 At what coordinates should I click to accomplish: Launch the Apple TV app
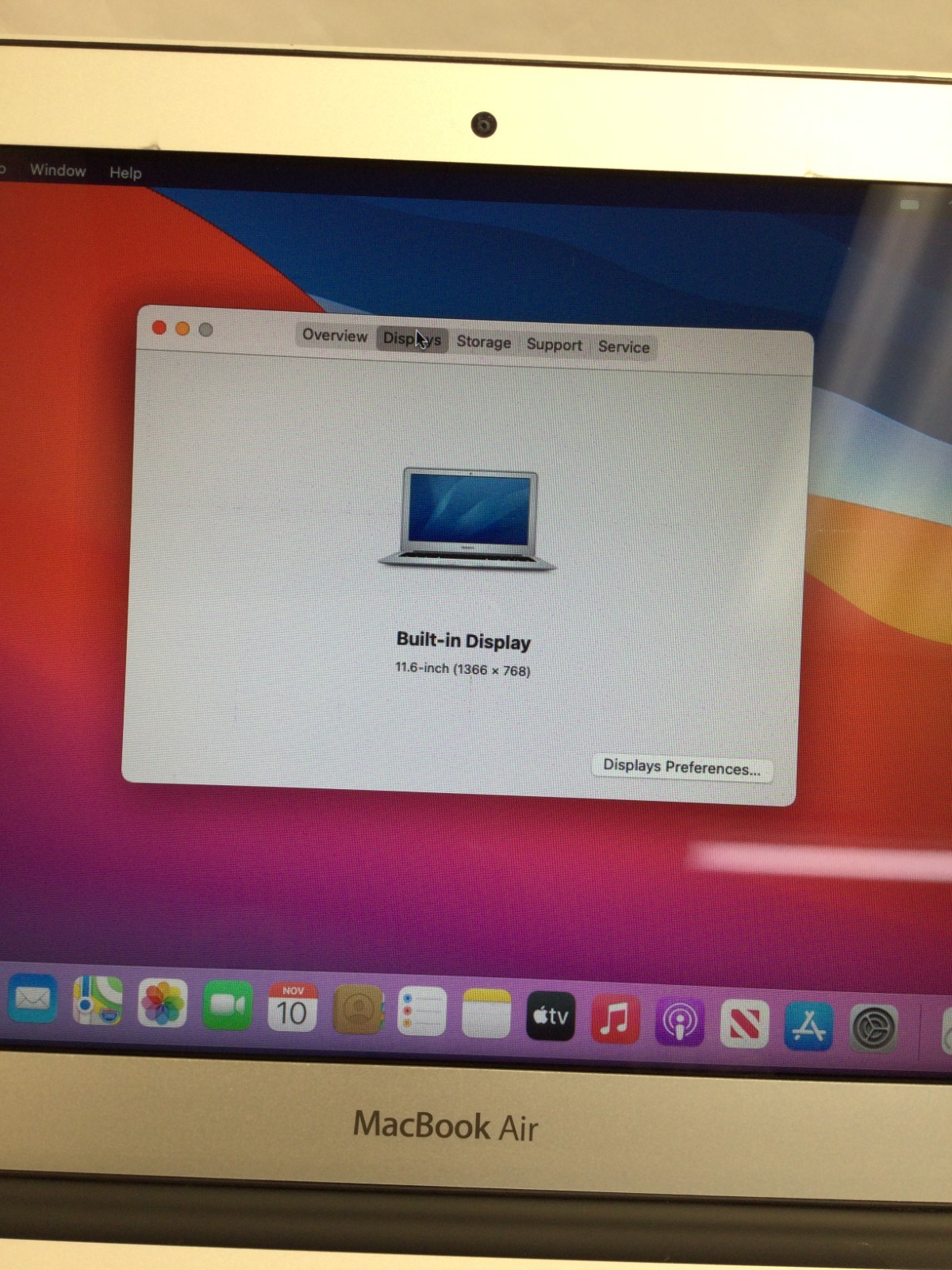click(551, 1016)
